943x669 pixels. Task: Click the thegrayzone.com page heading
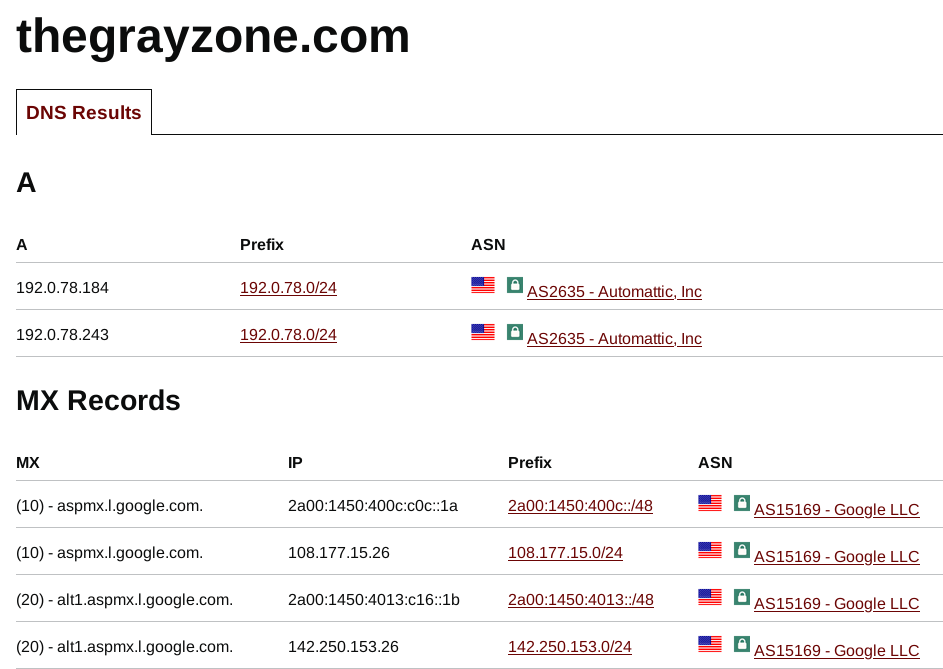(x=213, y=36)
